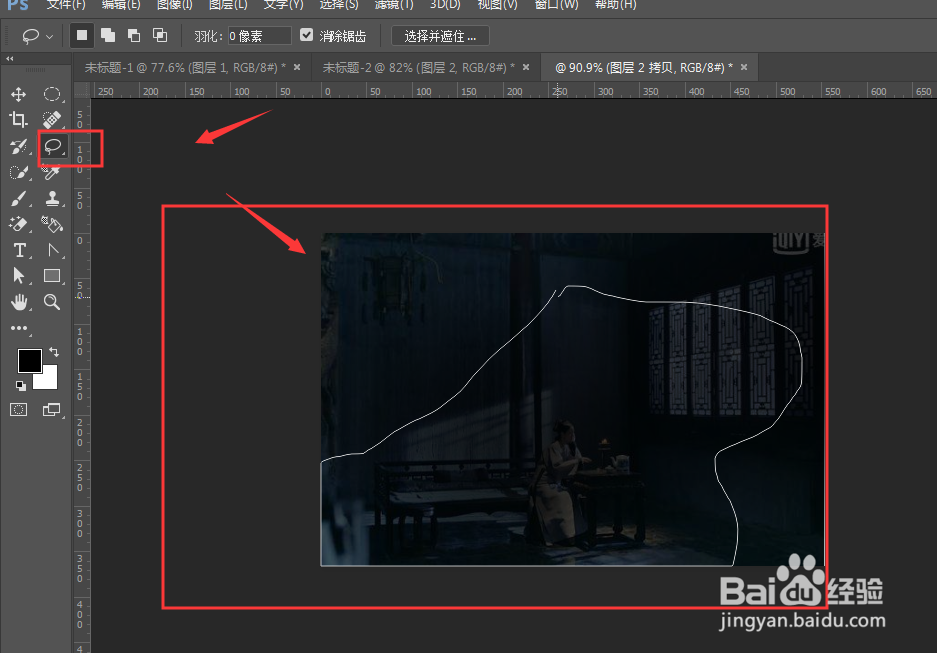Image resolution: width=937 pixels, height=653 pixels.
Task: Select the Hand tool
Action: click(x=19, y=302)
